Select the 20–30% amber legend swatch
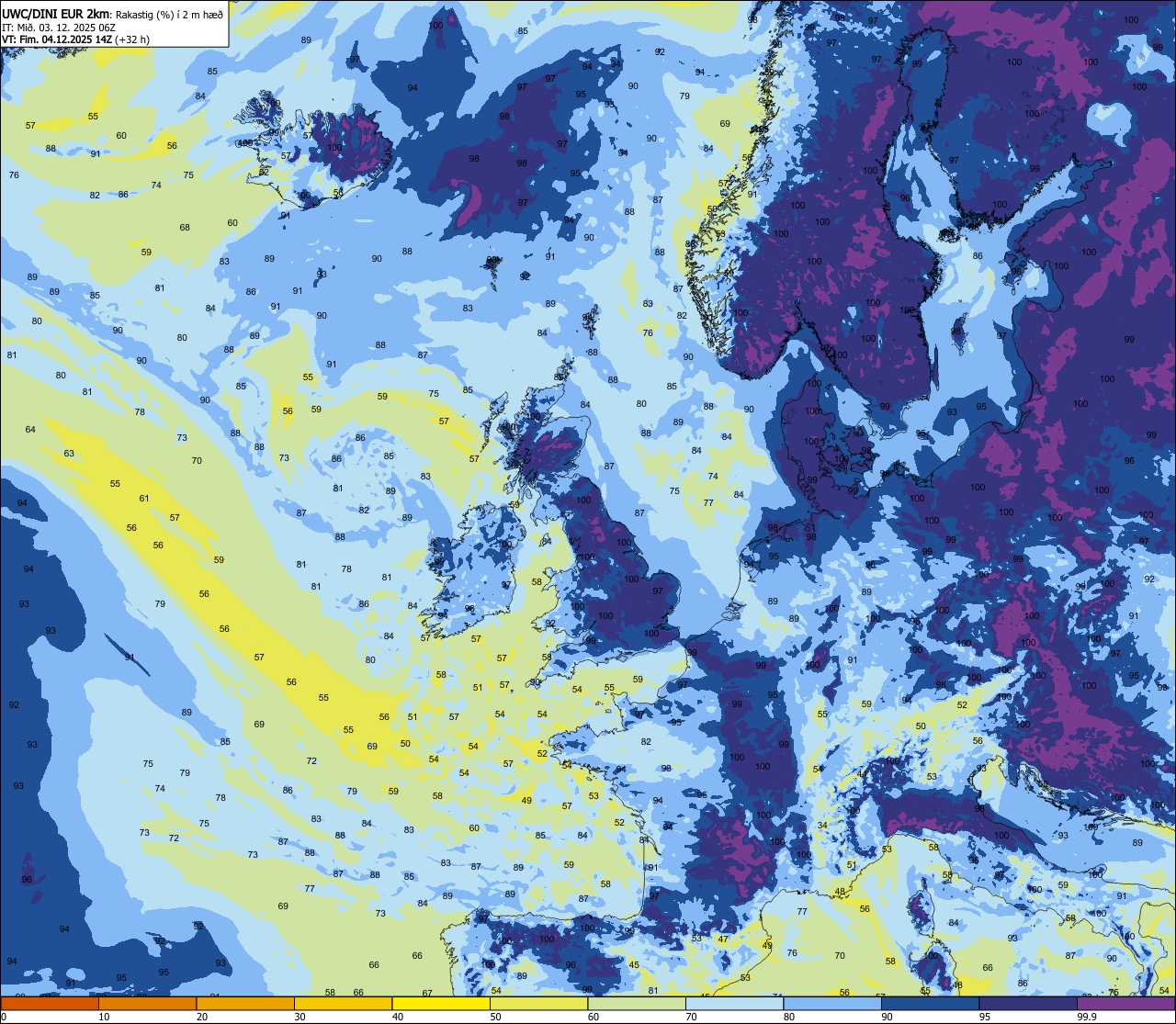This screenshot has height=1024, width=1176. pos(245,1003)
